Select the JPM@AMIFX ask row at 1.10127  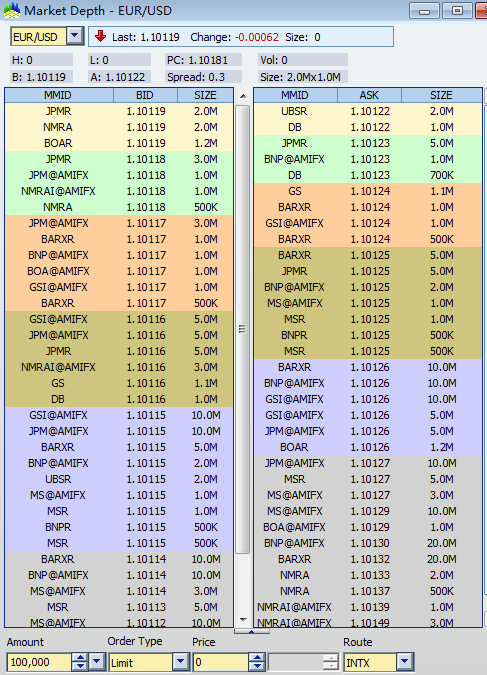click(x=368, y=463)
